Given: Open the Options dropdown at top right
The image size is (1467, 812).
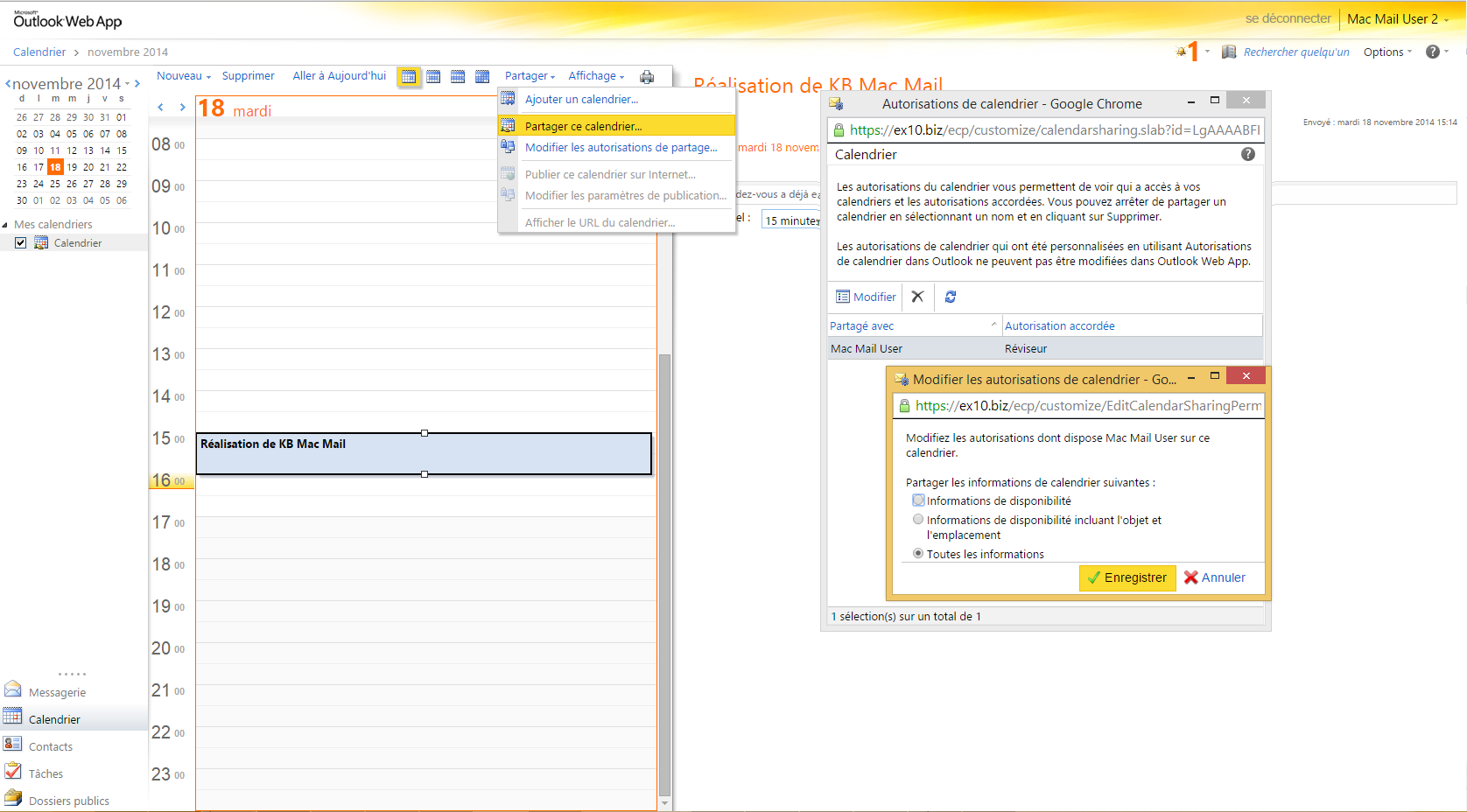Looking at the screenshot, I should pos(1387,52).
